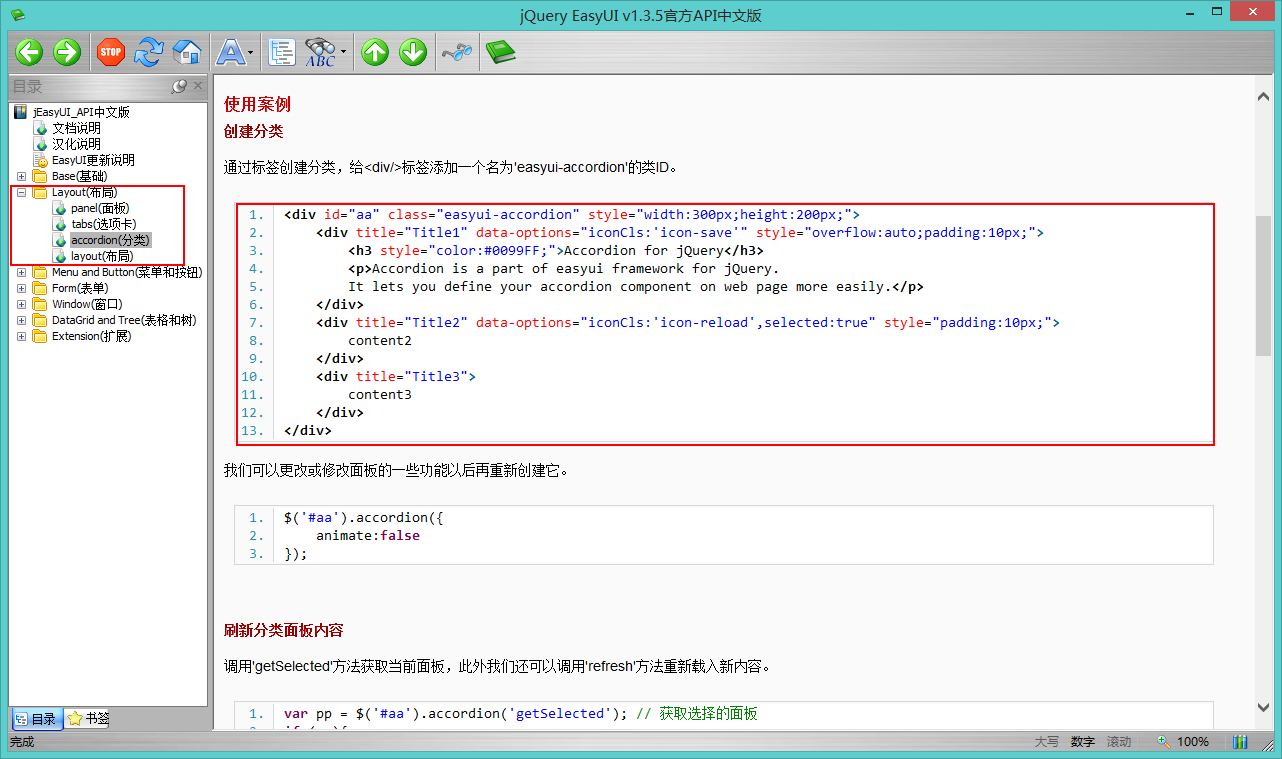Click the 滚动 scroll lock indicator
1282x759 pixels.
point(1118,742)
